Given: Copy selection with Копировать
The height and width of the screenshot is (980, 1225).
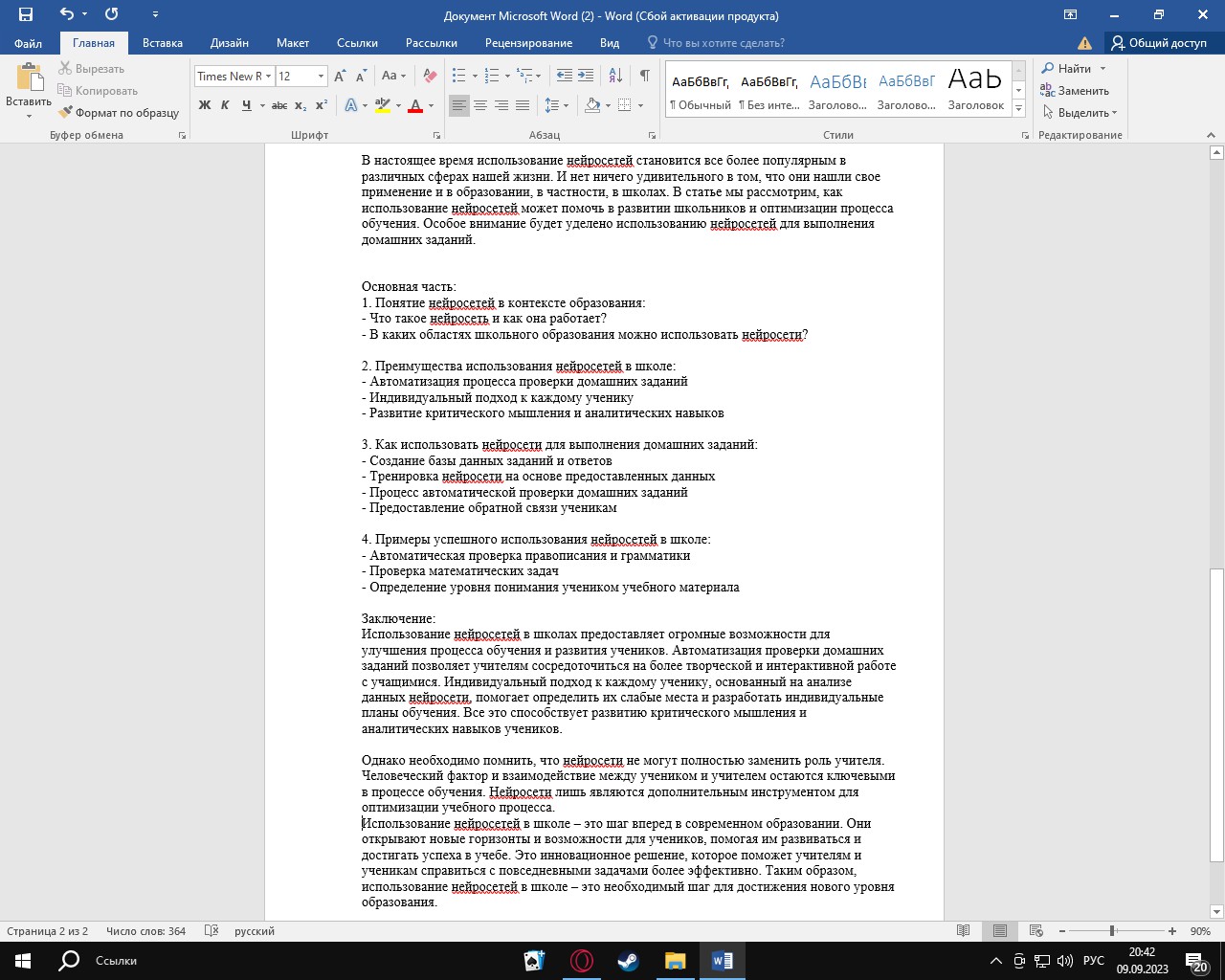Looking at the screenshot, I should pos(98,91).
